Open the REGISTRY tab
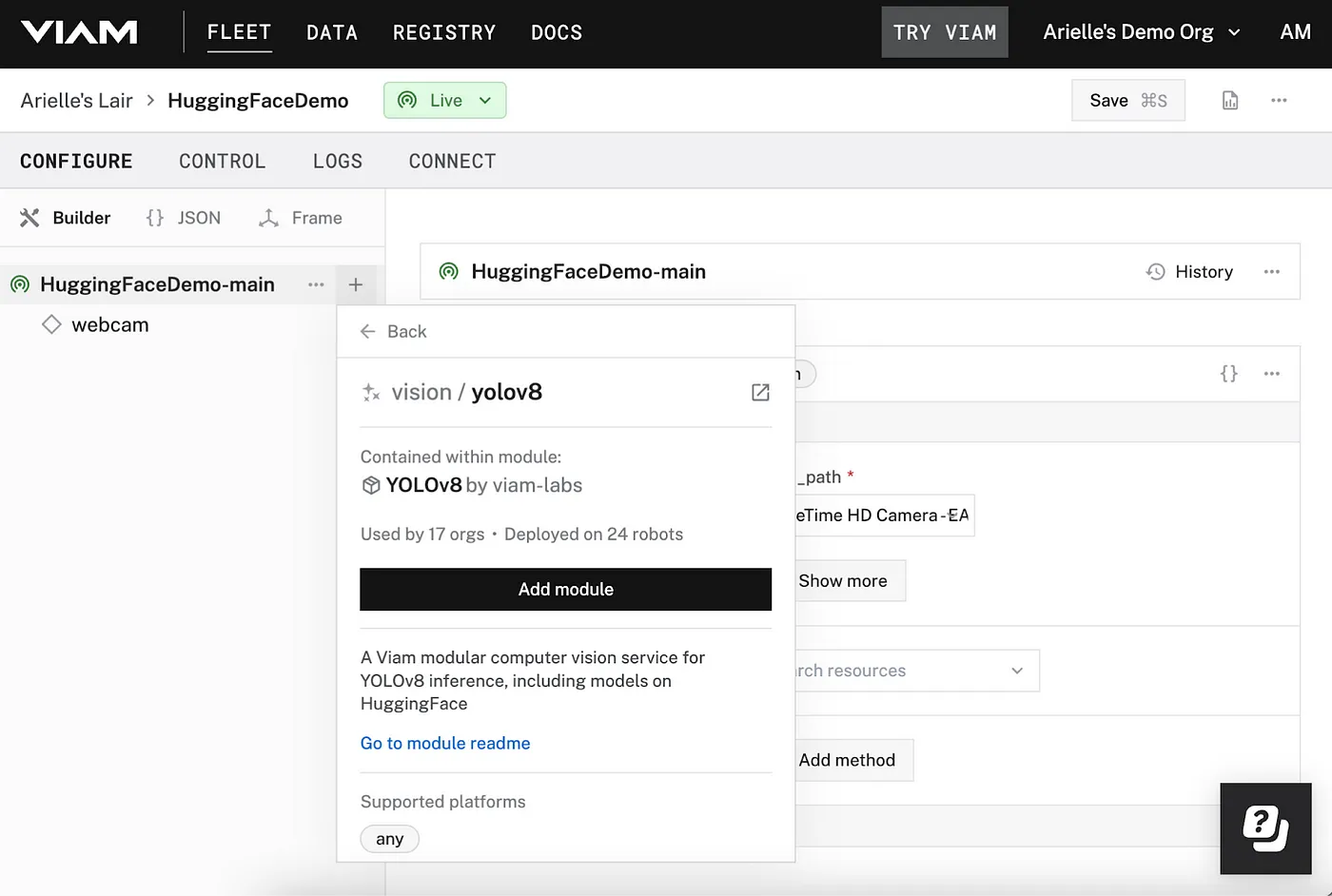Viewport: 1332px width, 896px height. pyautogui.click(x=444, y=32)
